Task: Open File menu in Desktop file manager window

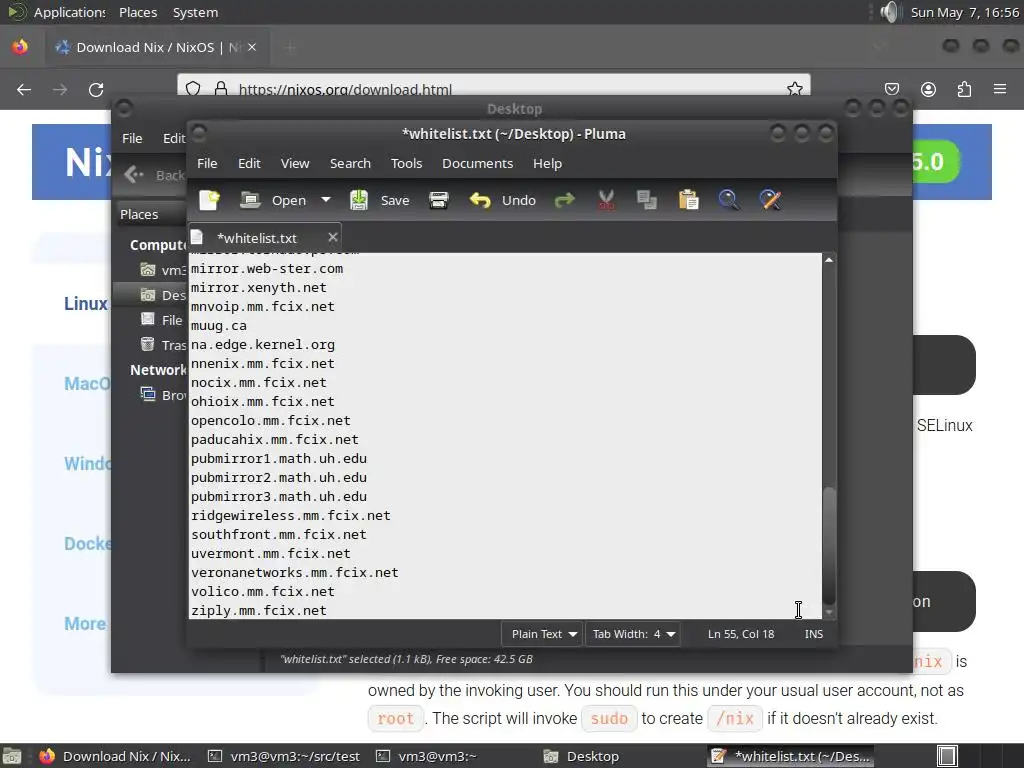Action: 132,138
